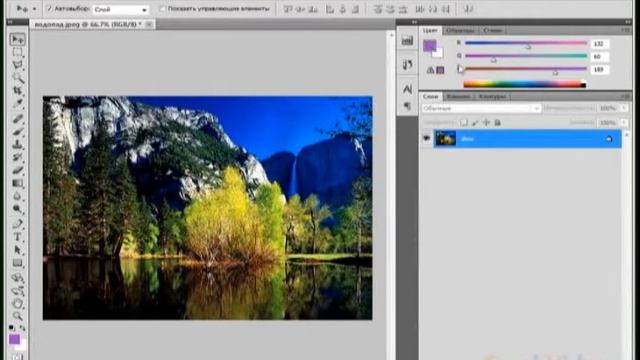
Task: Open the Character panel from the dock
Action: pyautogui.click(x=407, y=89)
